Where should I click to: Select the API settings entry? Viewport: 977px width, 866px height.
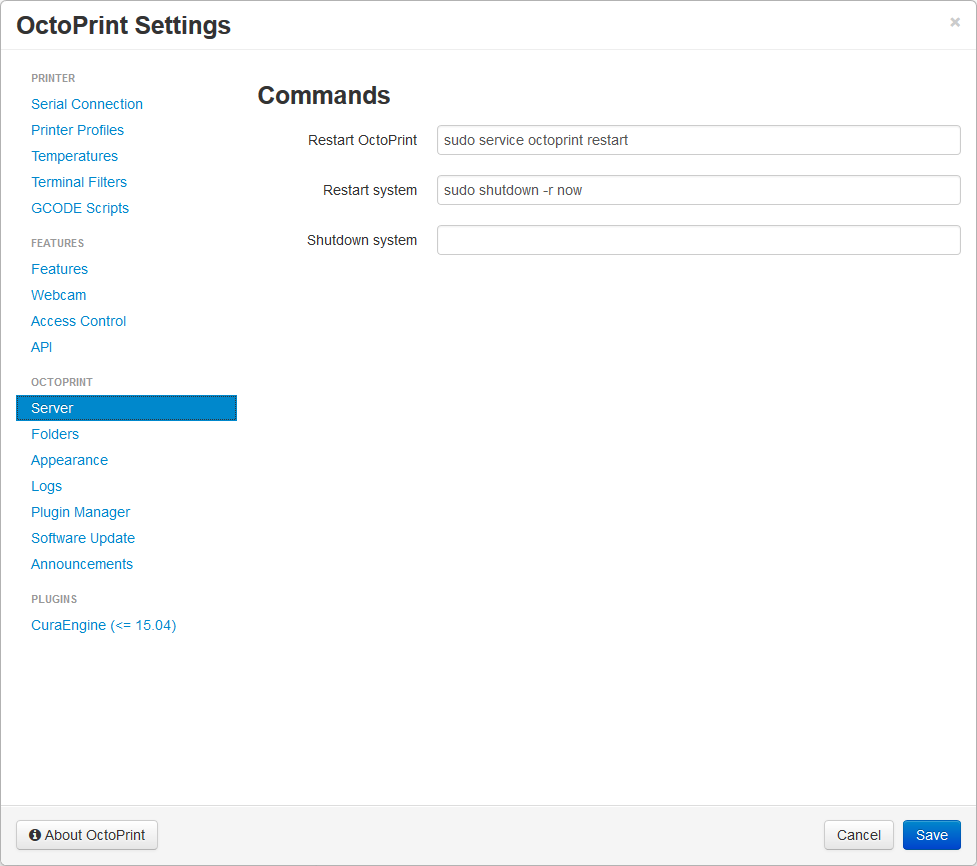42,347
